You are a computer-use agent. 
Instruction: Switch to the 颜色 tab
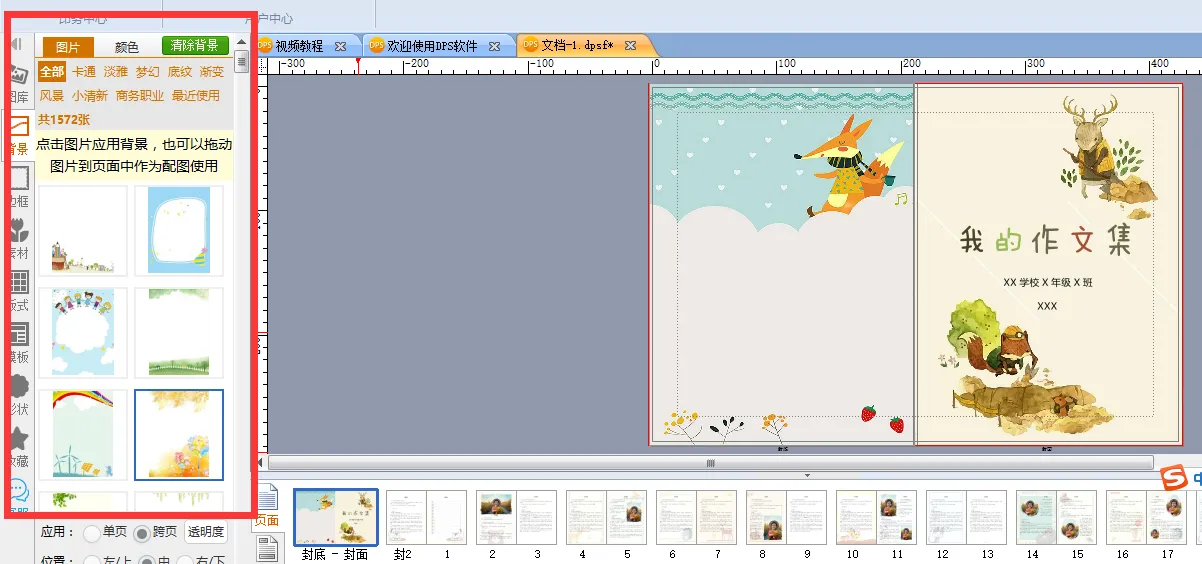pyautogui.click(x=127, y=47)
